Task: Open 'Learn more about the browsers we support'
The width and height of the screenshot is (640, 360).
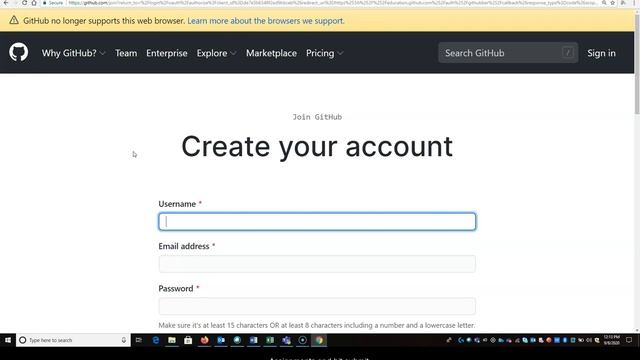Action: [x=266, y=21]
